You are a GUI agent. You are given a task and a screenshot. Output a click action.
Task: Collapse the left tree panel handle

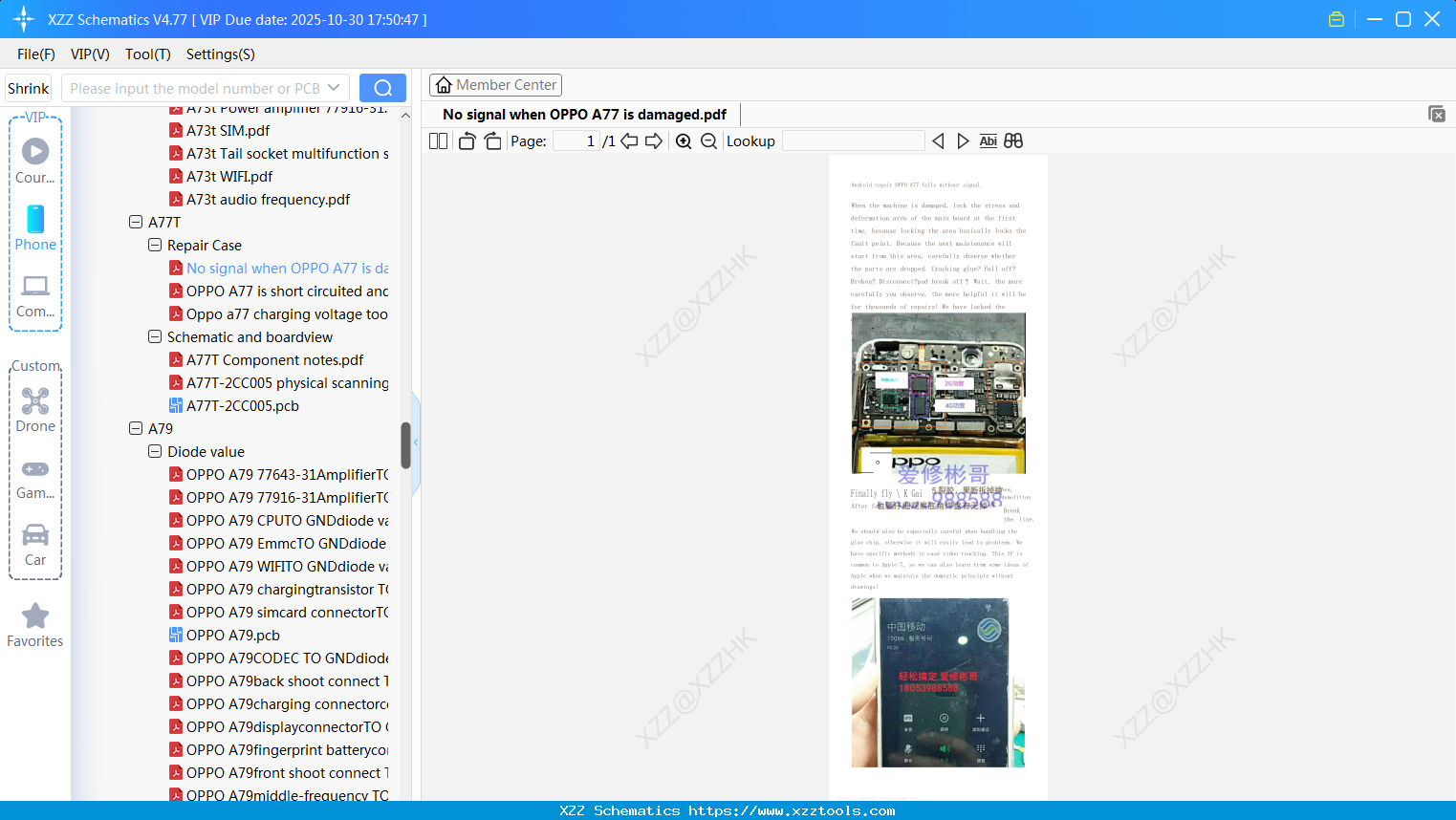416,442
